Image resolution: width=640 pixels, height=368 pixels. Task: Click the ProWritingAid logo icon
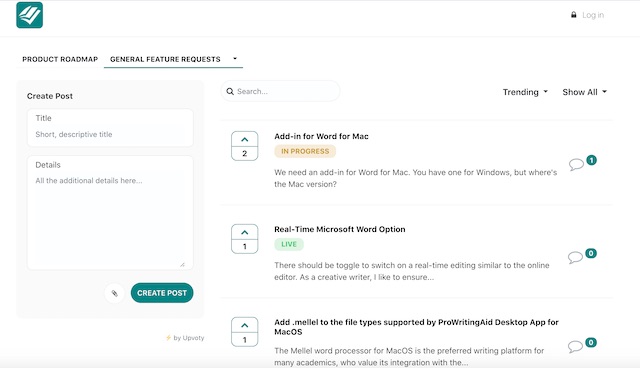pyautogui.click(x=29, y=15)
